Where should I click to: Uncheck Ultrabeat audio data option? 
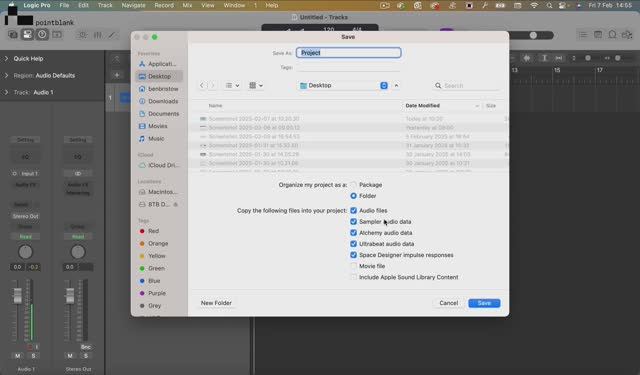(x=353, y=244)
